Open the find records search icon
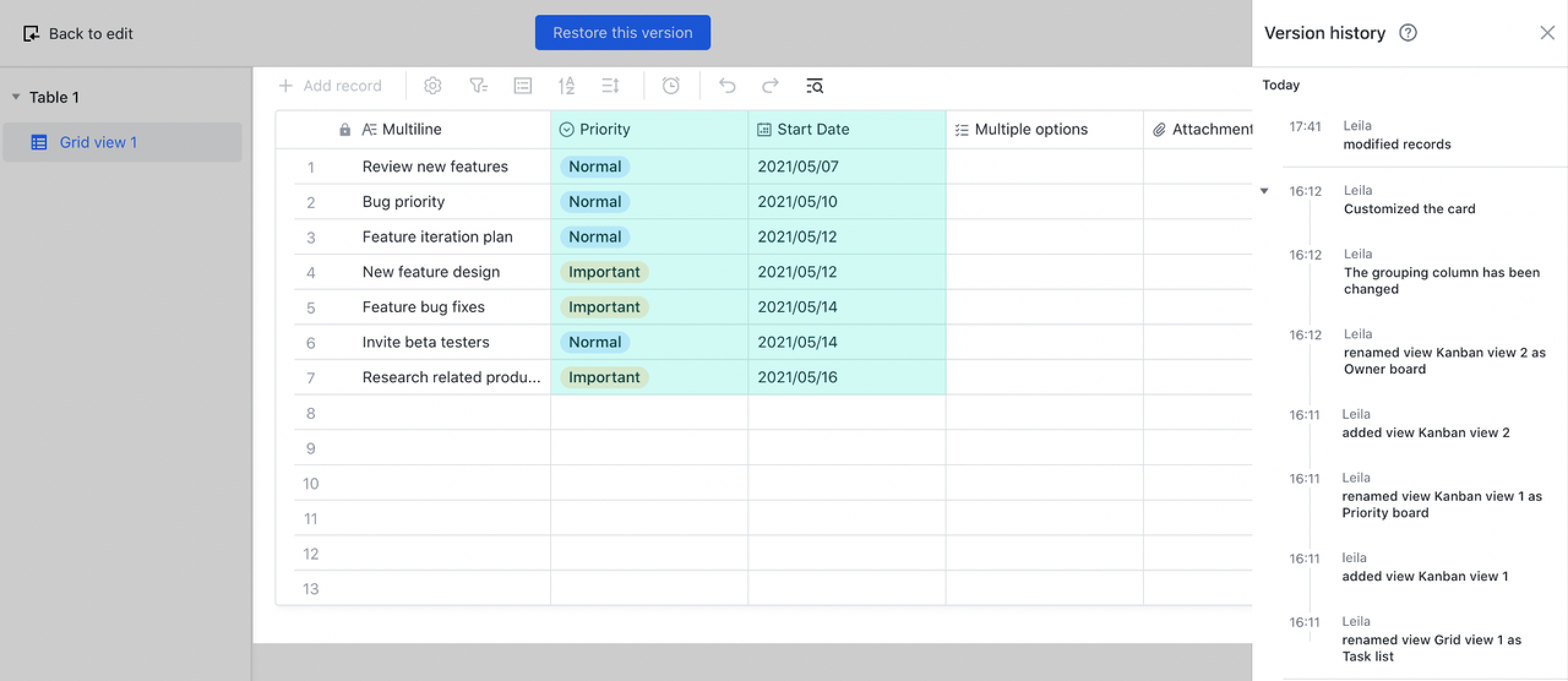This screenshot has width=1568, height=681. [x=815, y=86]
